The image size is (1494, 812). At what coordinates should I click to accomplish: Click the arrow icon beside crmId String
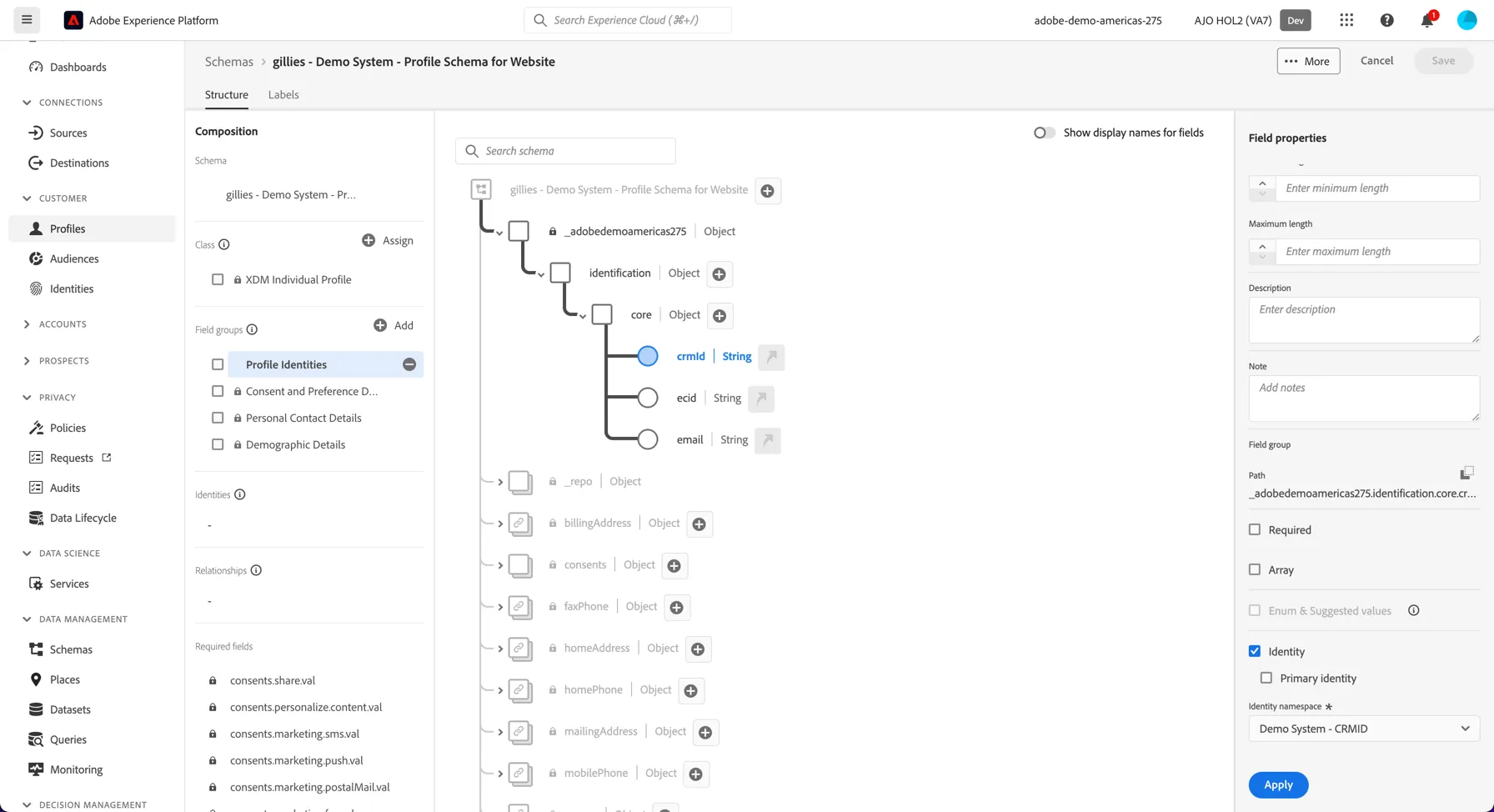[x=772, y=357]
